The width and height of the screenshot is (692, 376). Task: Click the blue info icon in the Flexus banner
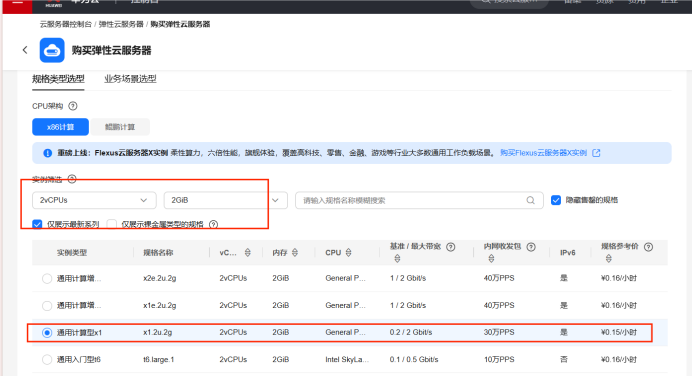(47, 153)
